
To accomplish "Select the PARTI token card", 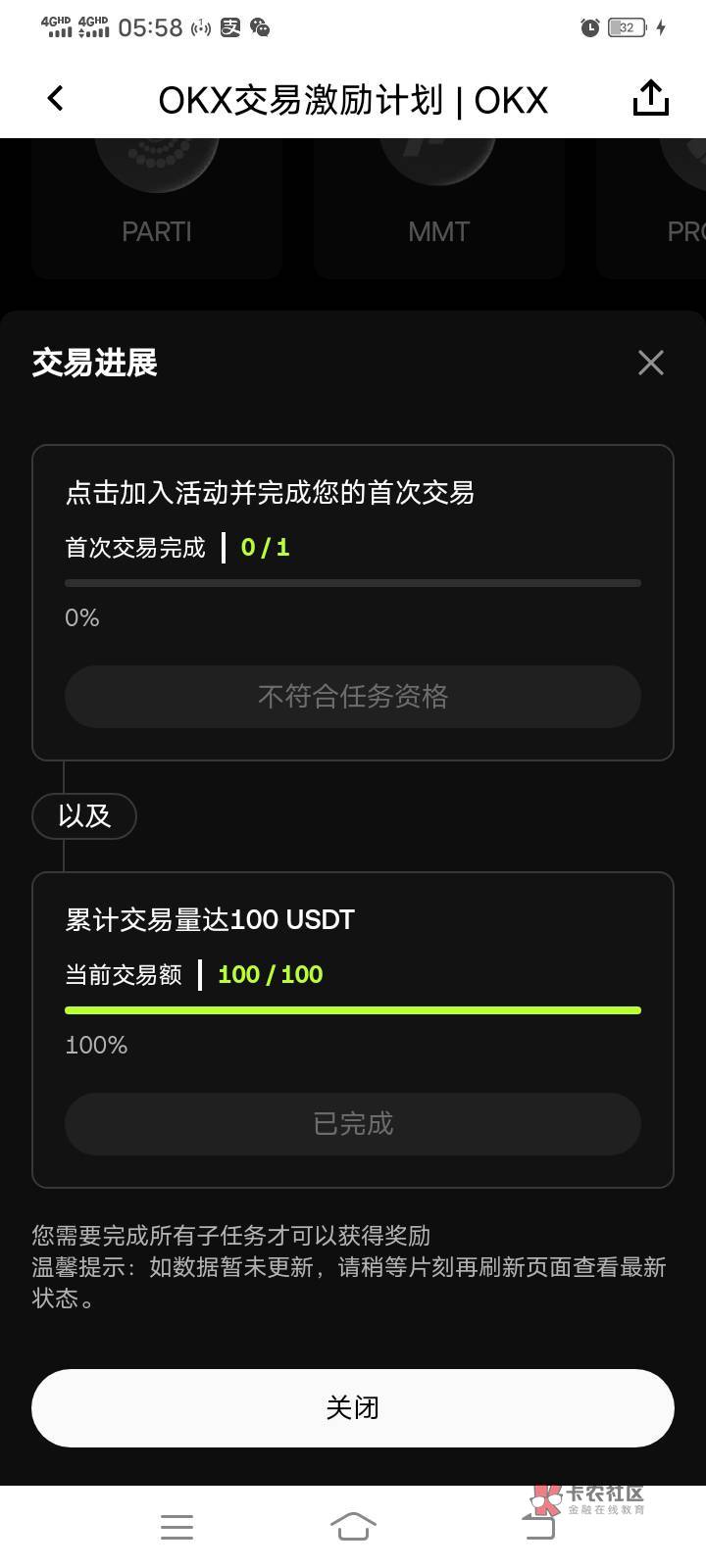I will (x=157, y=206).
